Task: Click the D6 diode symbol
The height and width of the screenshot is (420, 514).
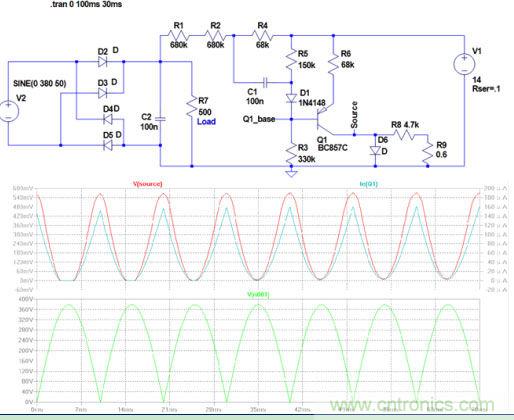Action: tap(375, 151)
